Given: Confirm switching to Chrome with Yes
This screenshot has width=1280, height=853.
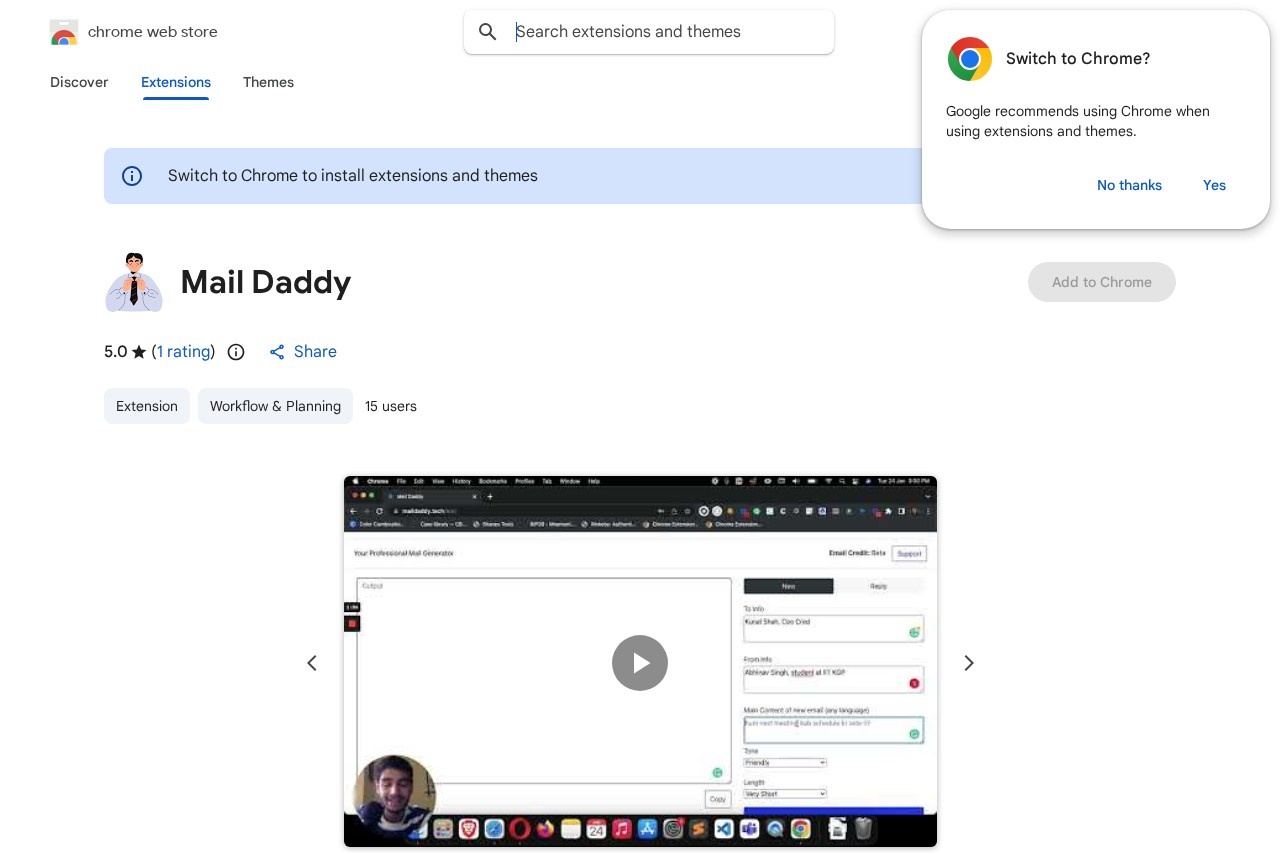Looking at the screenshot, I should [1214, 185].
